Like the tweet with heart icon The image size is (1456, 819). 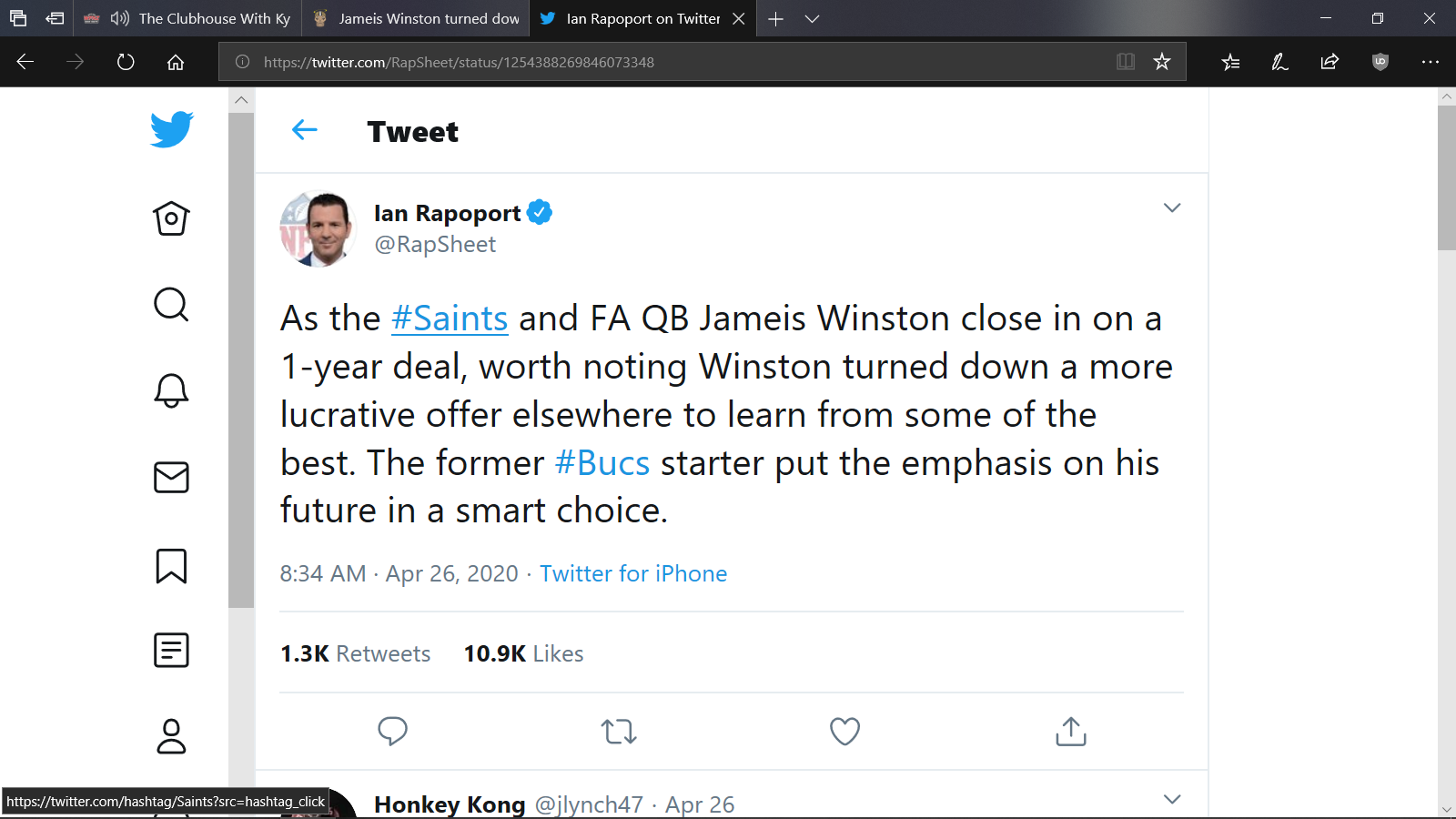pyautogui.click(x=844, y=732)
